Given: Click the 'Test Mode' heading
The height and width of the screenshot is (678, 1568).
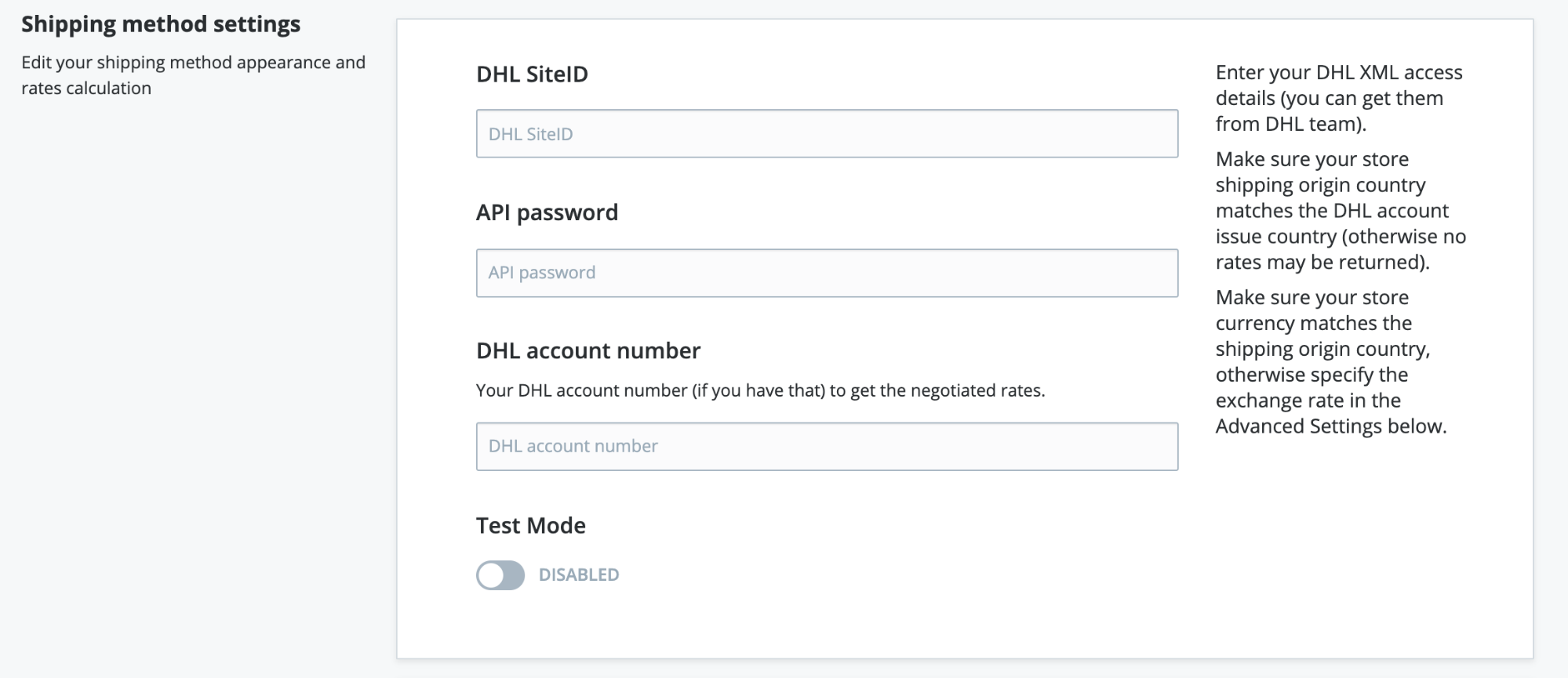Looking at the screenshot, I should tap(531, 525).
